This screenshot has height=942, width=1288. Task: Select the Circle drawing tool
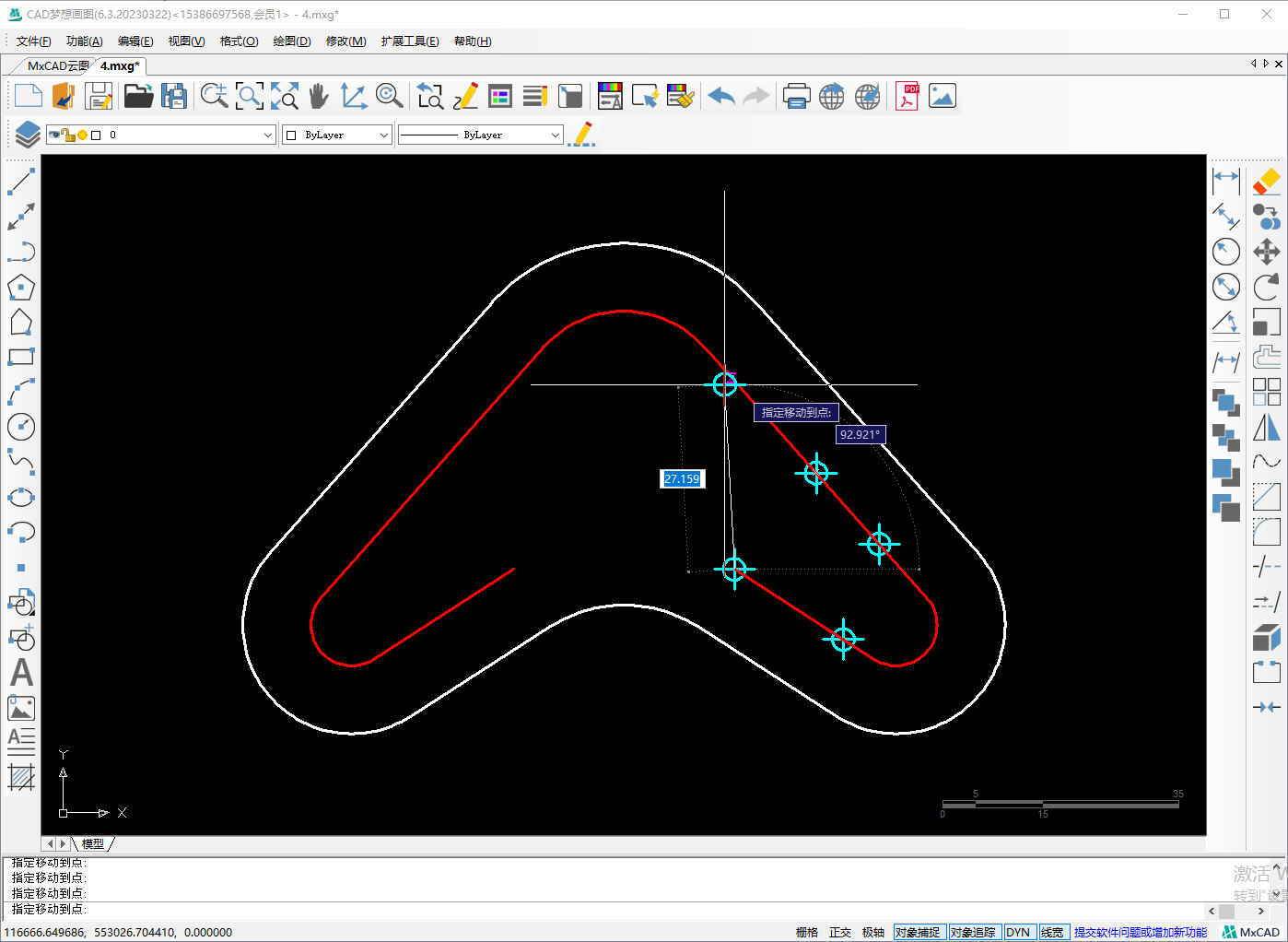[21, 427]
